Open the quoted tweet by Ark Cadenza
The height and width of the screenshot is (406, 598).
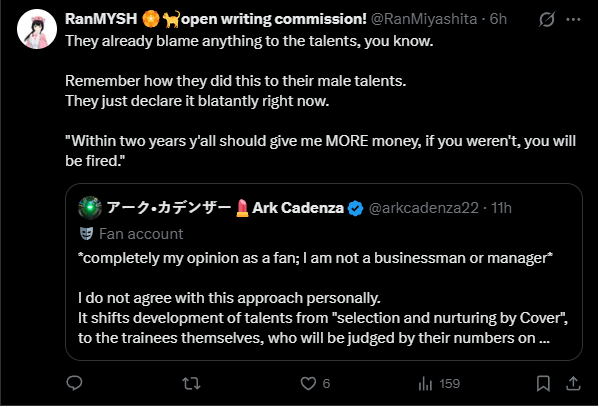tap(324, 272)
